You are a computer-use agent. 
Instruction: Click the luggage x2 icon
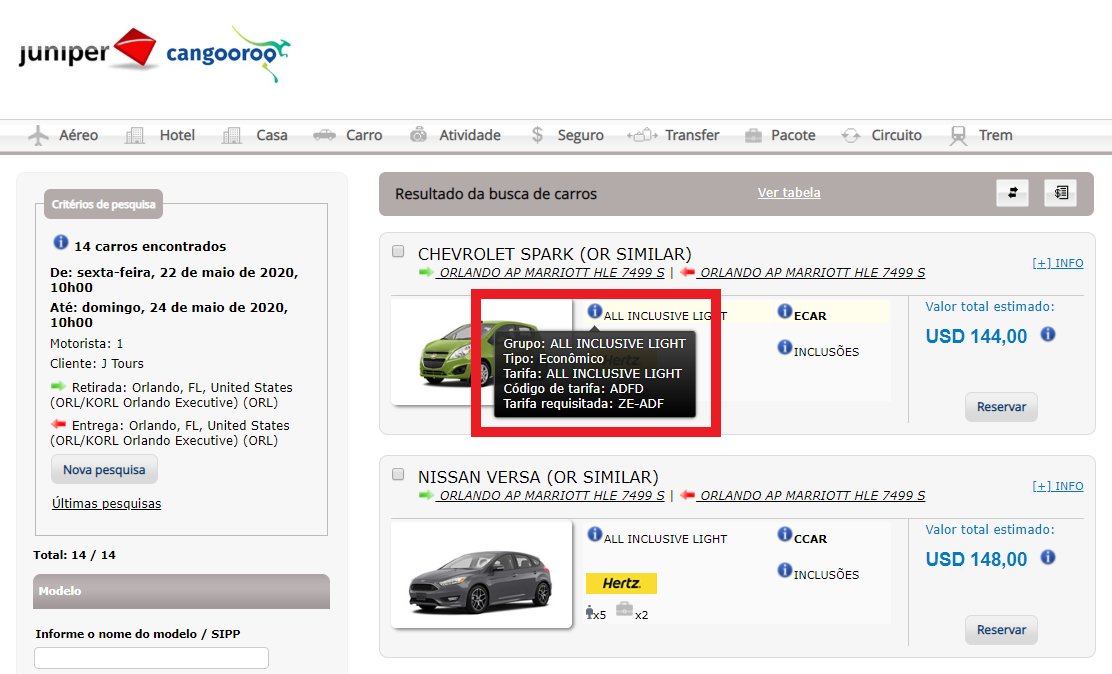click(624, 609)
